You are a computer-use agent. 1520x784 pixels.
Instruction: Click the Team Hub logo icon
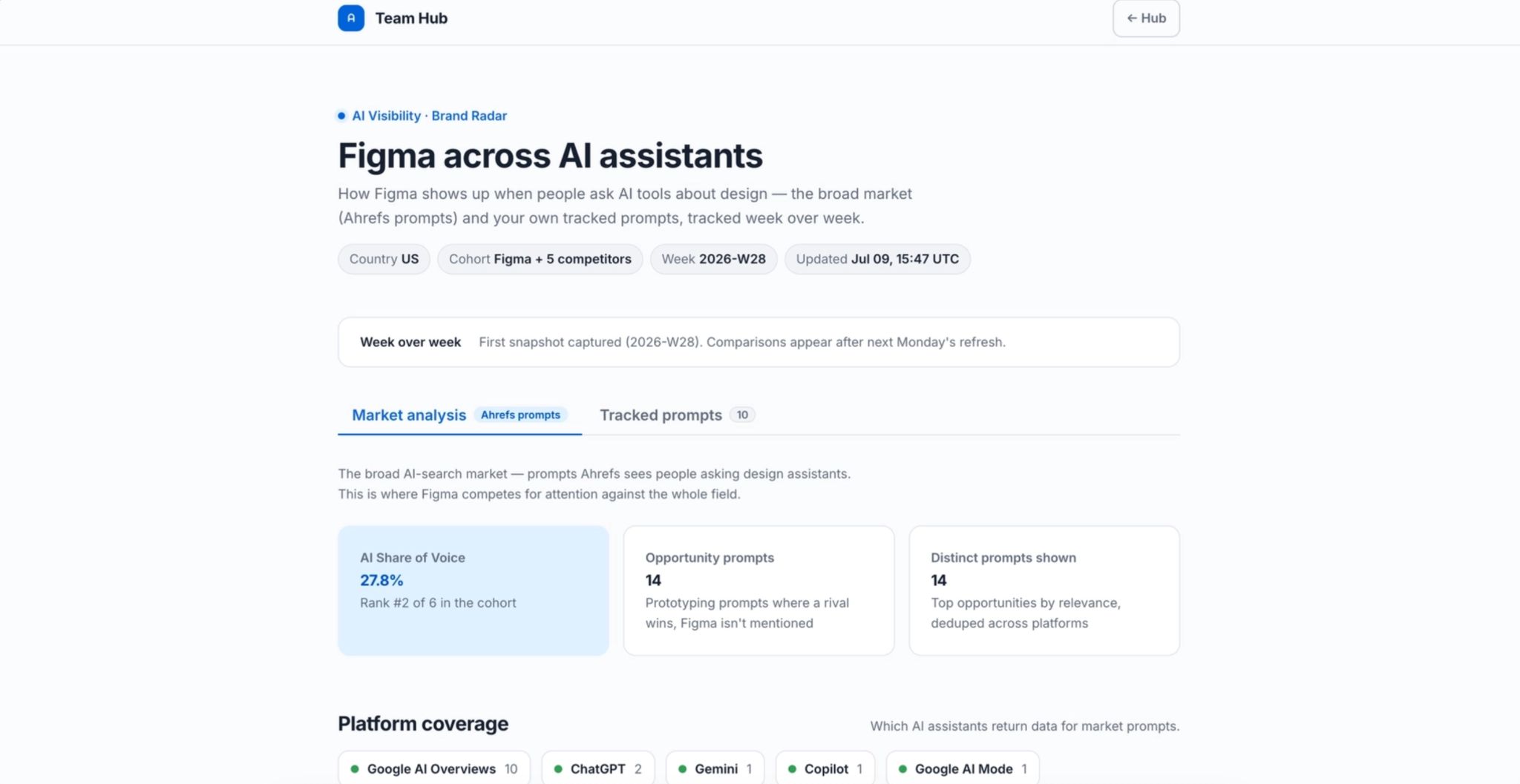coord(351,18)
